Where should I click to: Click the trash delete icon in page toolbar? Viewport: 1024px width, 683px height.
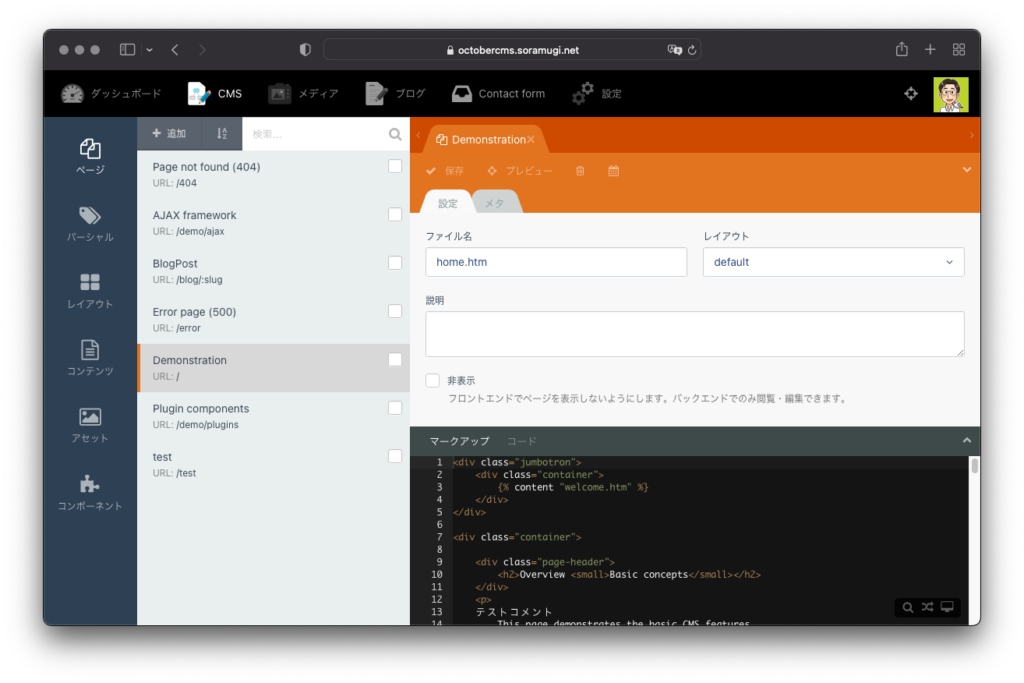(580, 171)
